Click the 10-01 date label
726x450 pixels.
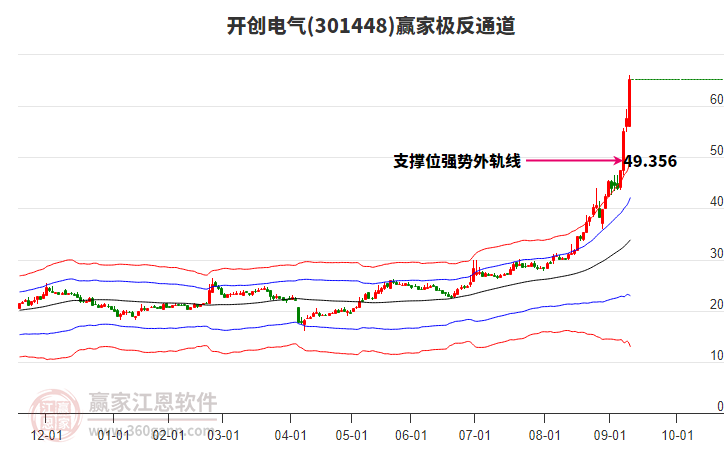[677, 435]
